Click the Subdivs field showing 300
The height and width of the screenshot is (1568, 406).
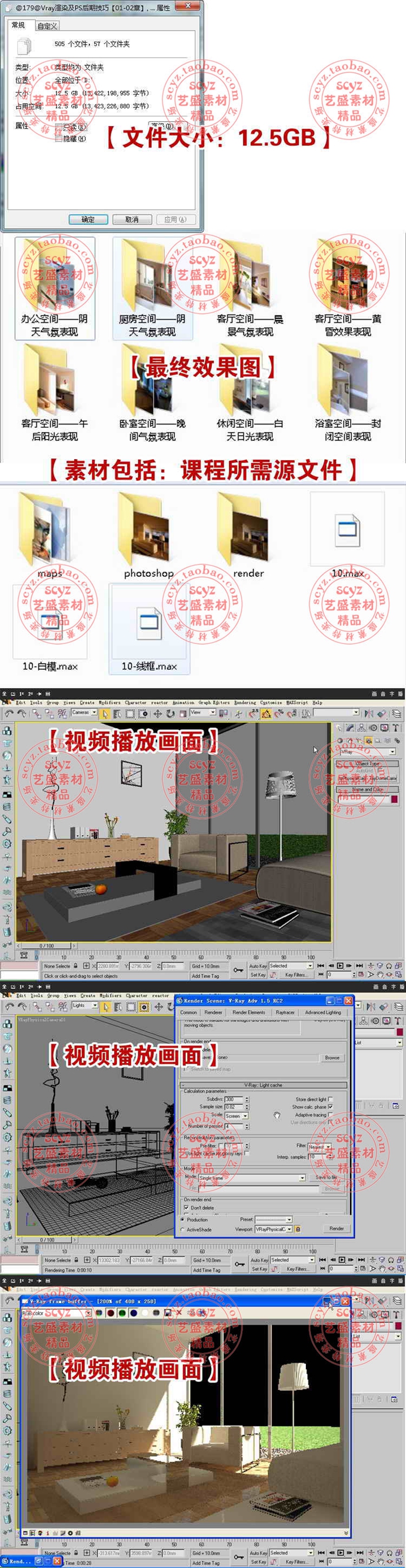point(234,1099)
